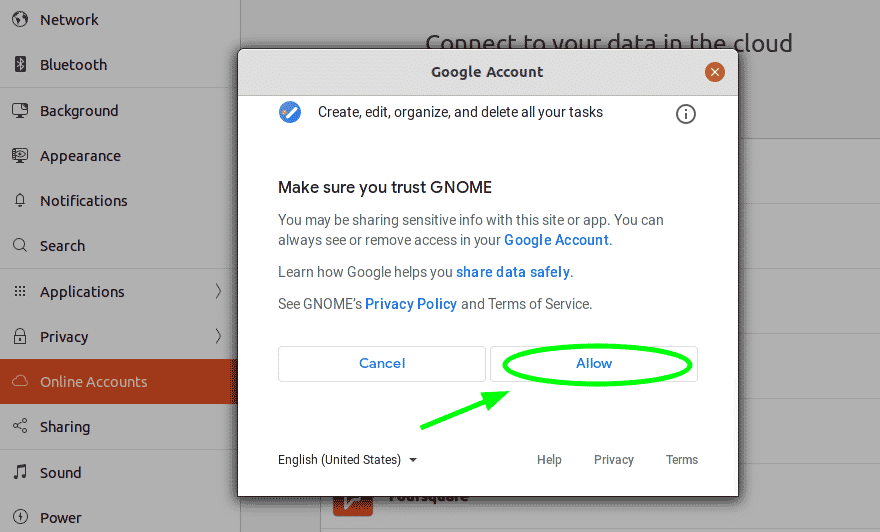Click the blue Google Tasks checkmark icon
The image size is (880, 532).
(x=290, y=112)
